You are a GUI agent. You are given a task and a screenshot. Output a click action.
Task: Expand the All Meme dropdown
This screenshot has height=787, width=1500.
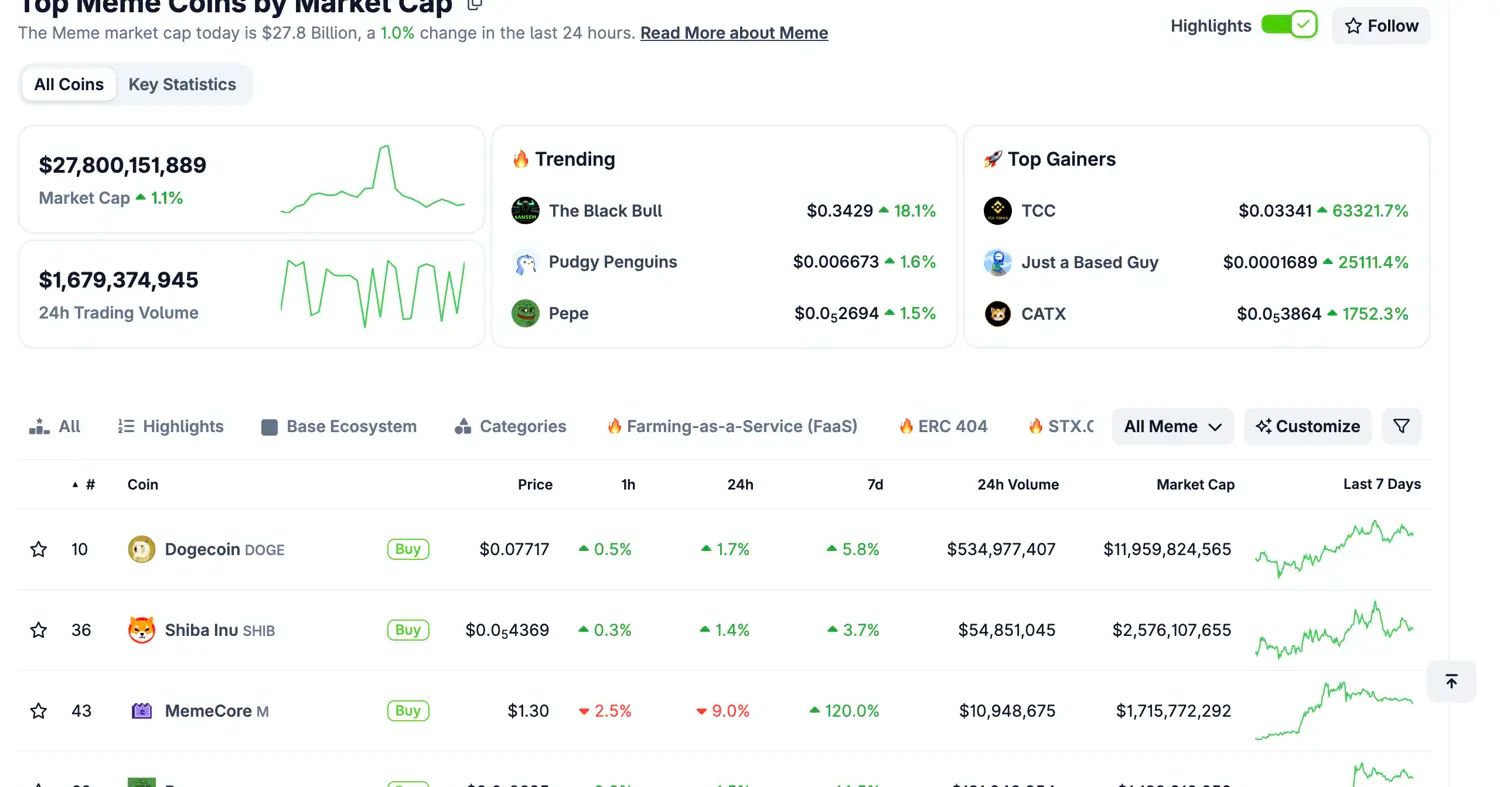click(x=1173, y=426)
